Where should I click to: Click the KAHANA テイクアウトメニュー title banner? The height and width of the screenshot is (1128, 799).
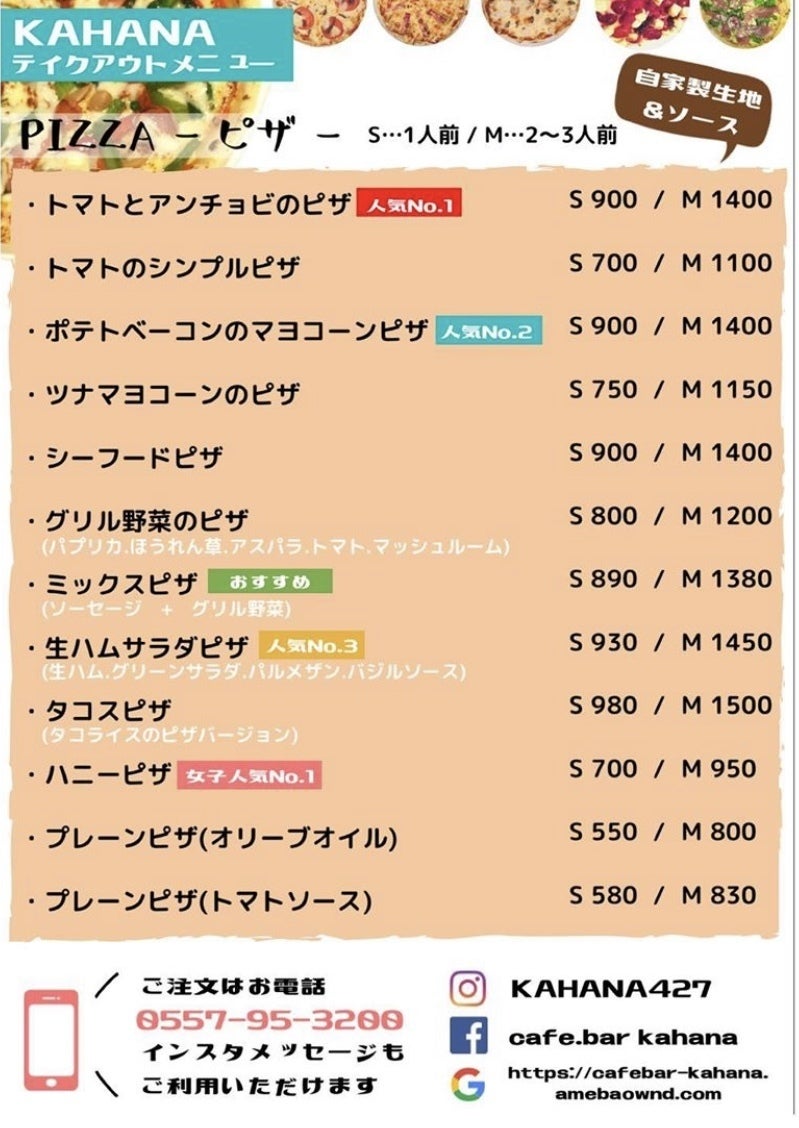tap(148, 45)
